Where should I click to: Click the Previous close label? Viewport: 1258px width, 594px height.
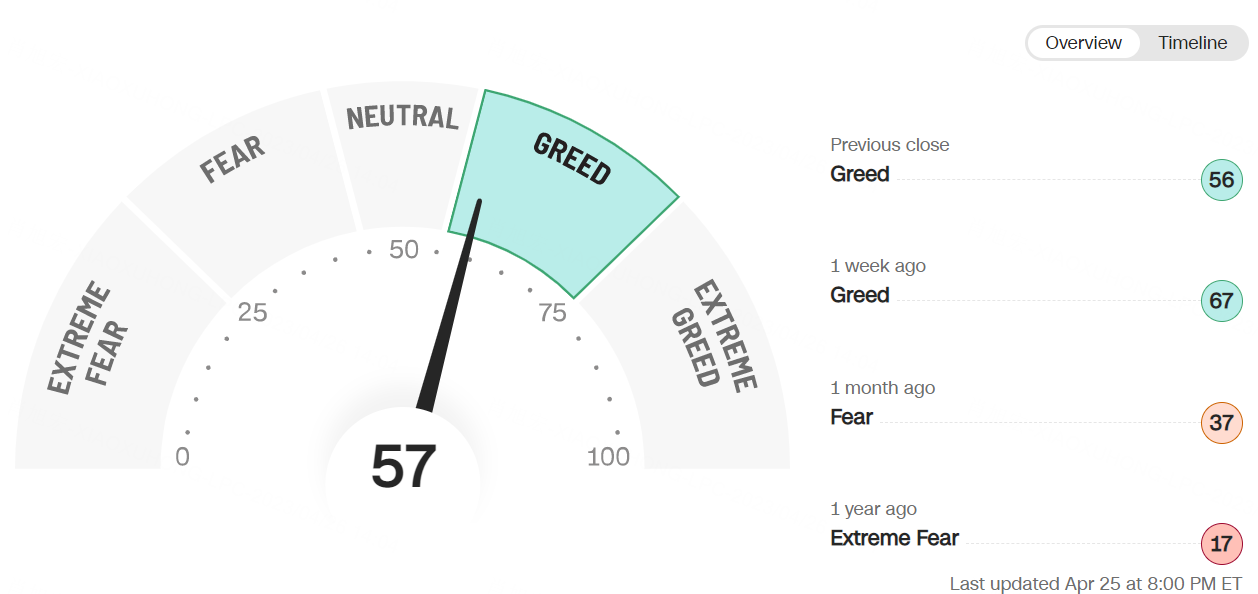coord(889,145)
